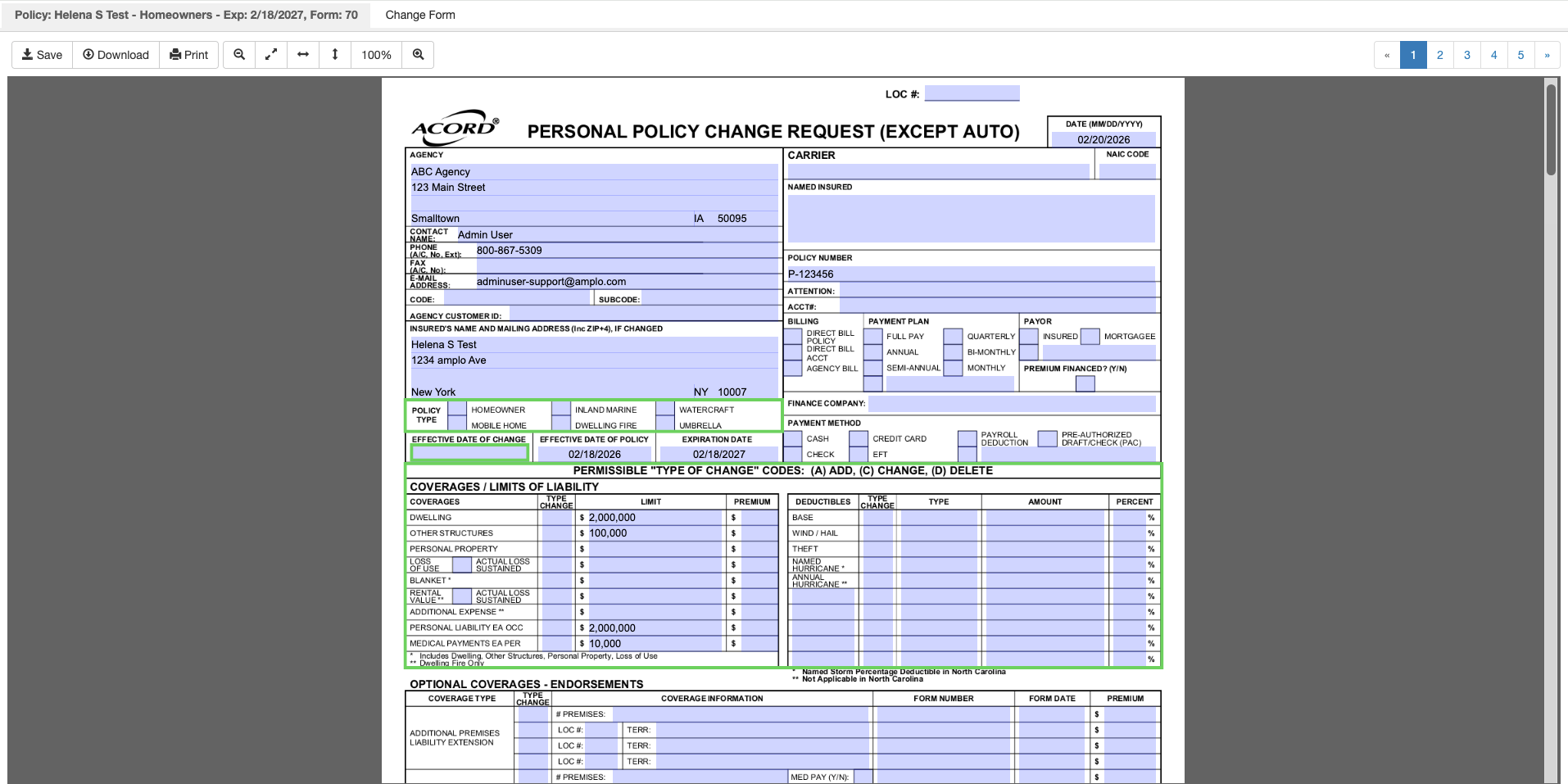Screen dimensions: 1568x784
Task: Print the ACORD form
Action: pos(188,55)
